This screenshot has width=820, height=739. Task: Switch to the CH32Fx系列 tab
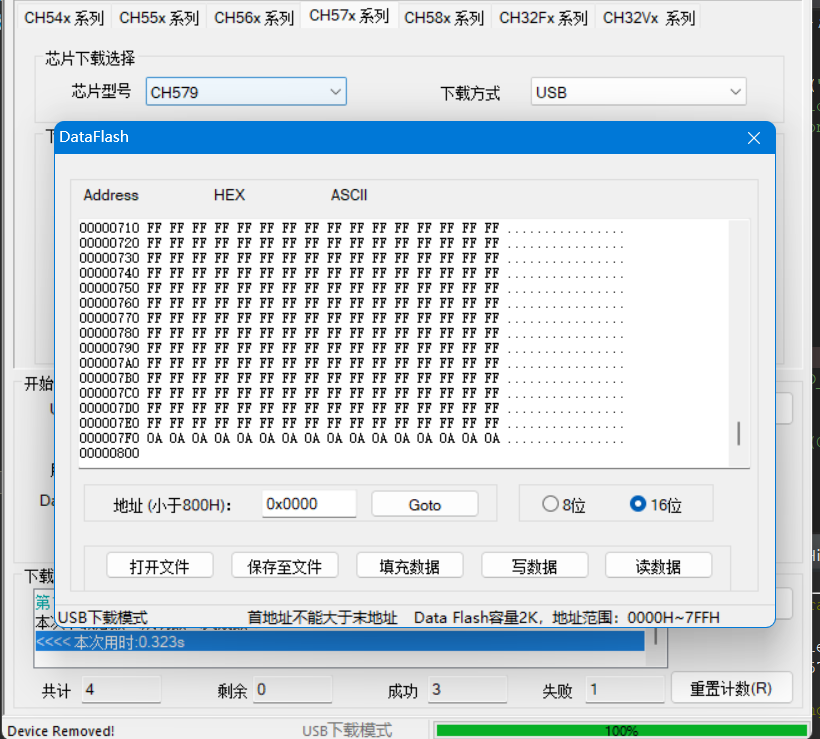coord(543,17)
